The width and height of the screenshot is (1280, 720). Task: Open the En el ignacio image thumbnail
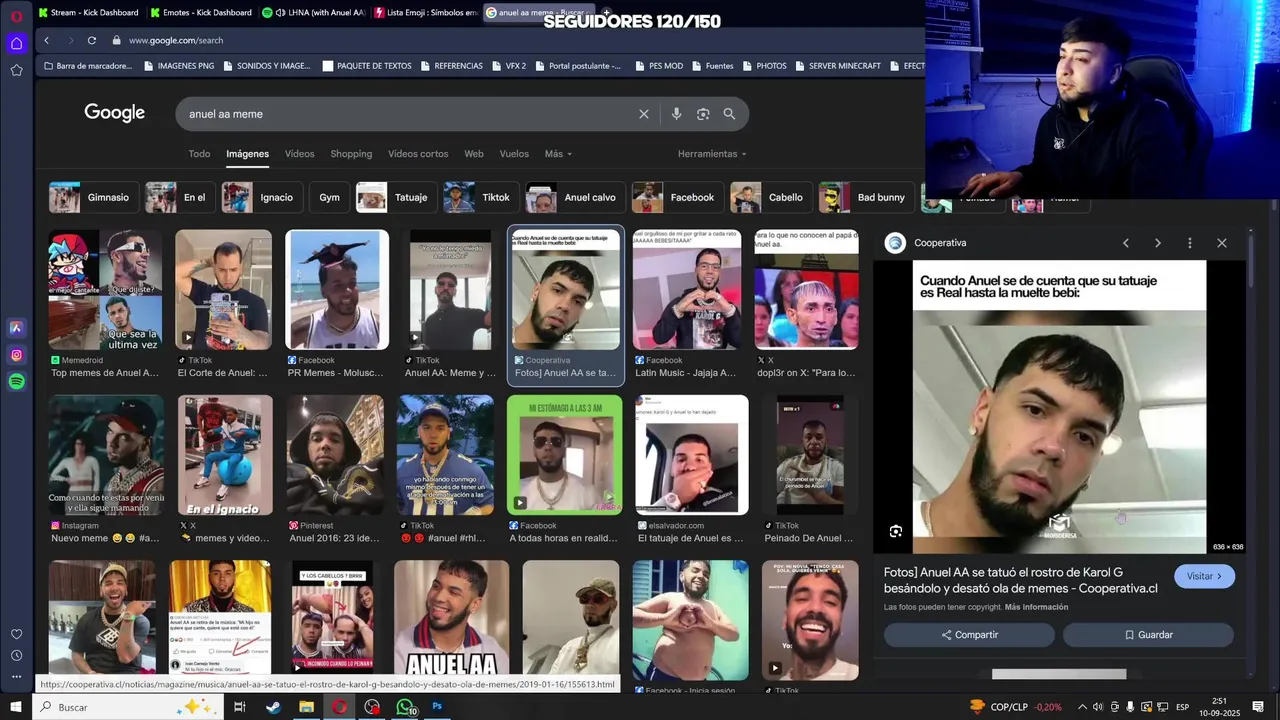225,455
